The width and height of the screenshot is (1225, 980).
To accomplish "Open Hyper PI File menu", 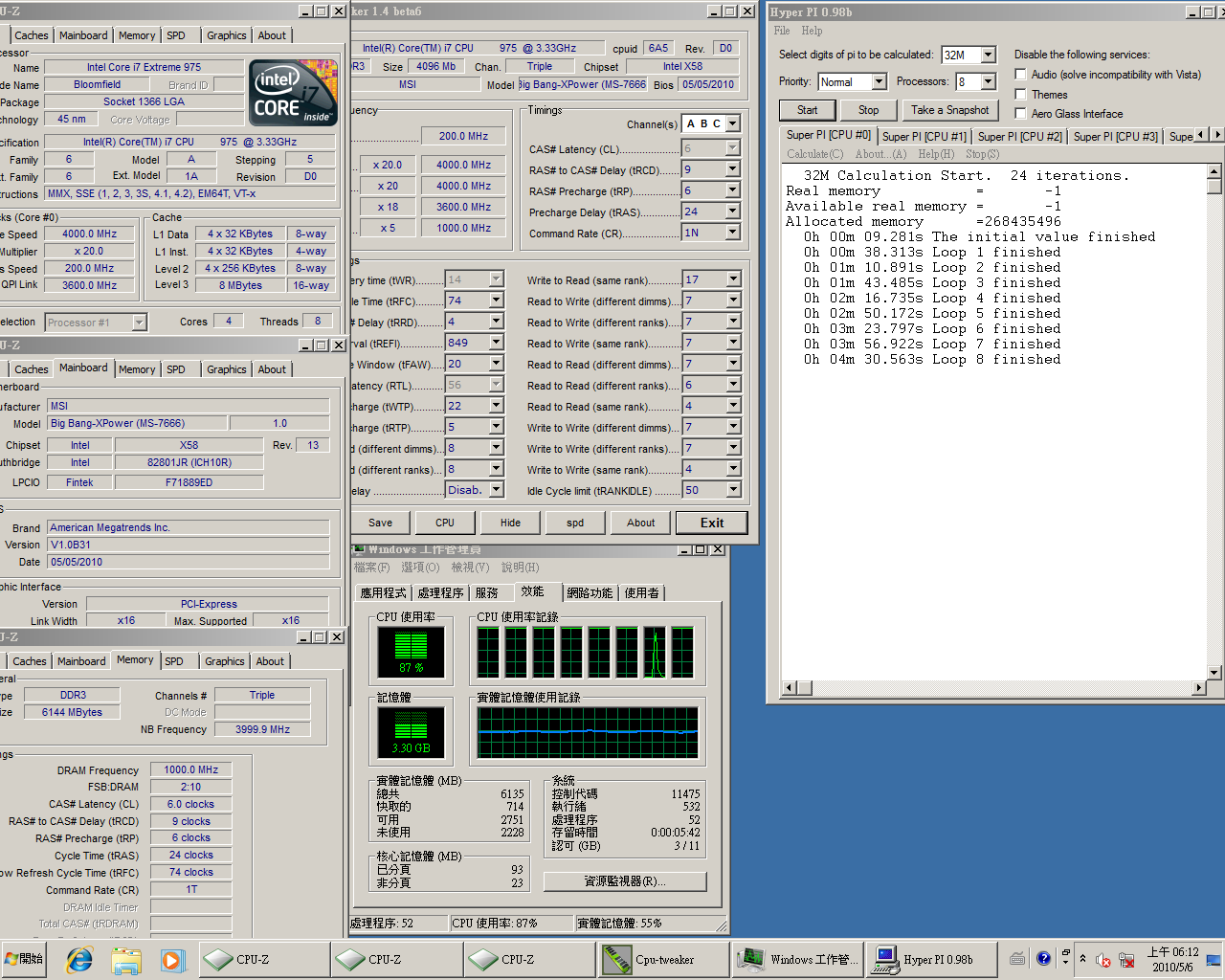I will [782, 31].
